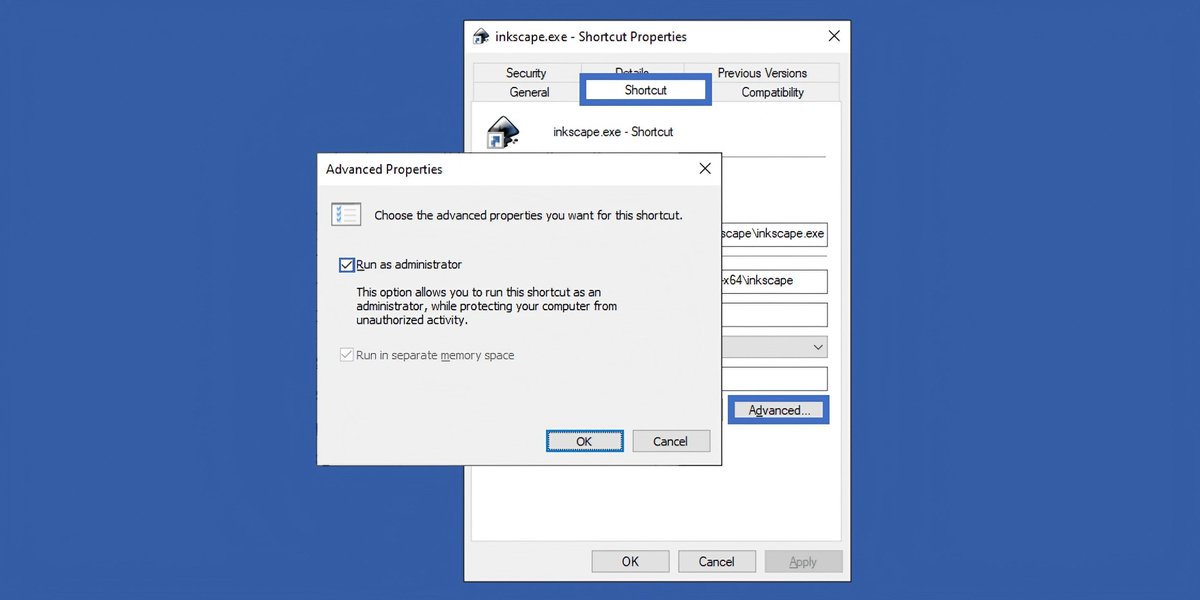Screen dimensions: 1200x600
Task: Confirm with OK in Advanced Properties
Action: coord(584,440)
